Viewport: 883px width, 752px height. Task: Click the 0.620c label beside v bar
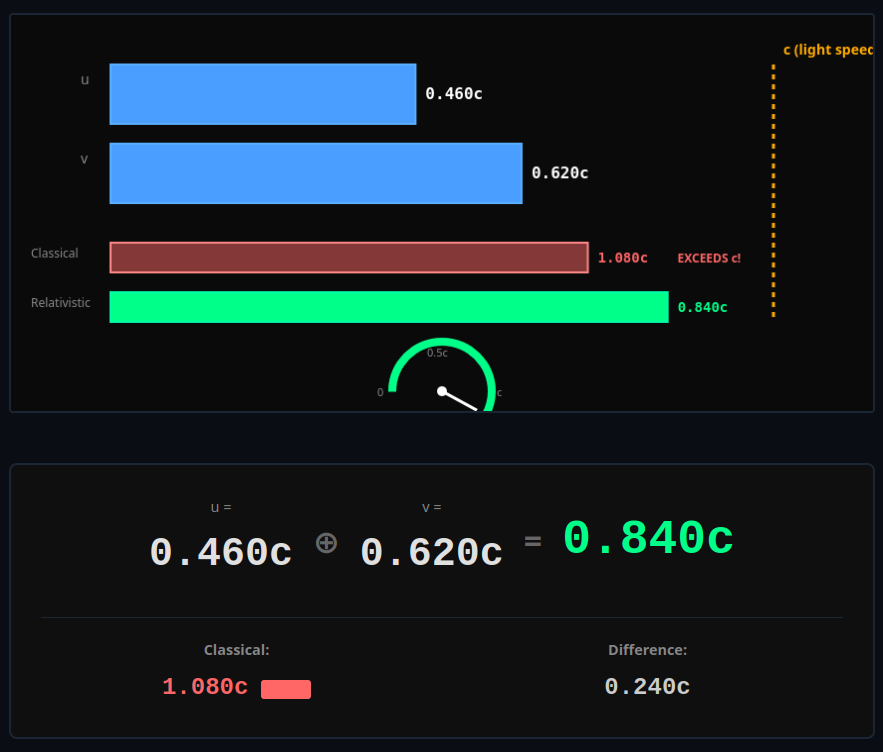click(x=560, y=173)
